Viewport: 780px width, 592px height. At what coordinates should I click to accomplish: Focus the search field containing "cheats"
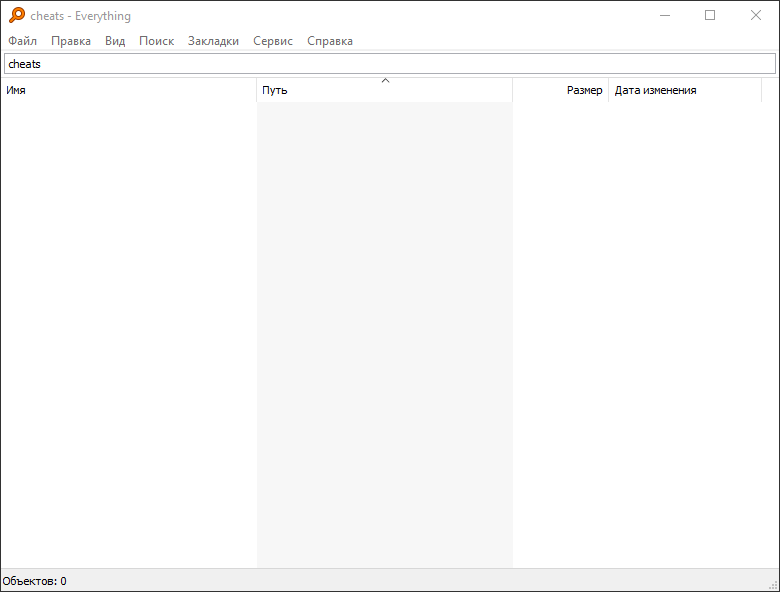coord(390,64)
